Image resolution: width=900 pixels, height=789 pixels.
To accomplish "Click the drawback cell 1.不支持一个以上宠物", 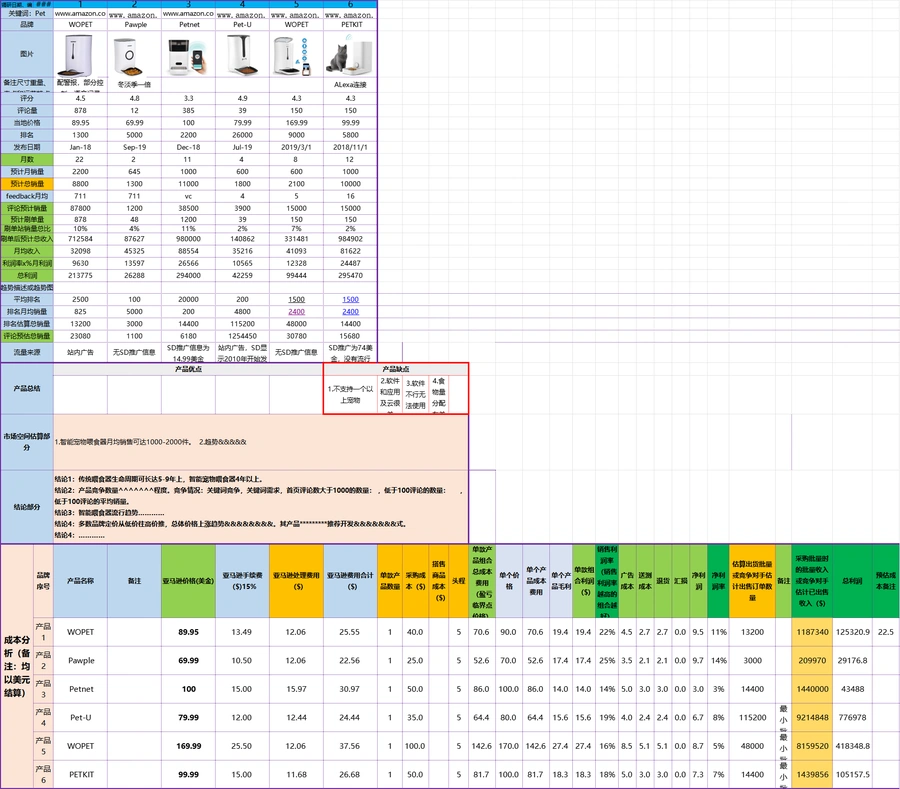I will pyautogui.click(x=351, y=395).
